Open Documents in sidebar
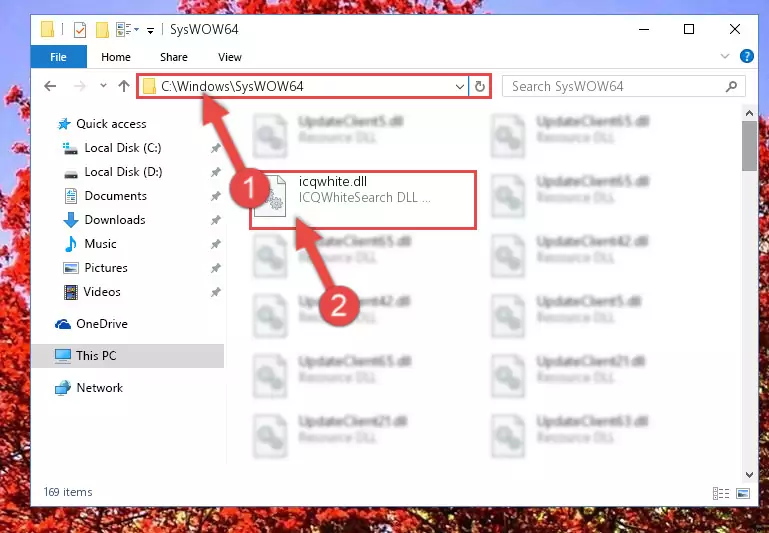Viewport: 769px width, 533px height. point(115,196)
